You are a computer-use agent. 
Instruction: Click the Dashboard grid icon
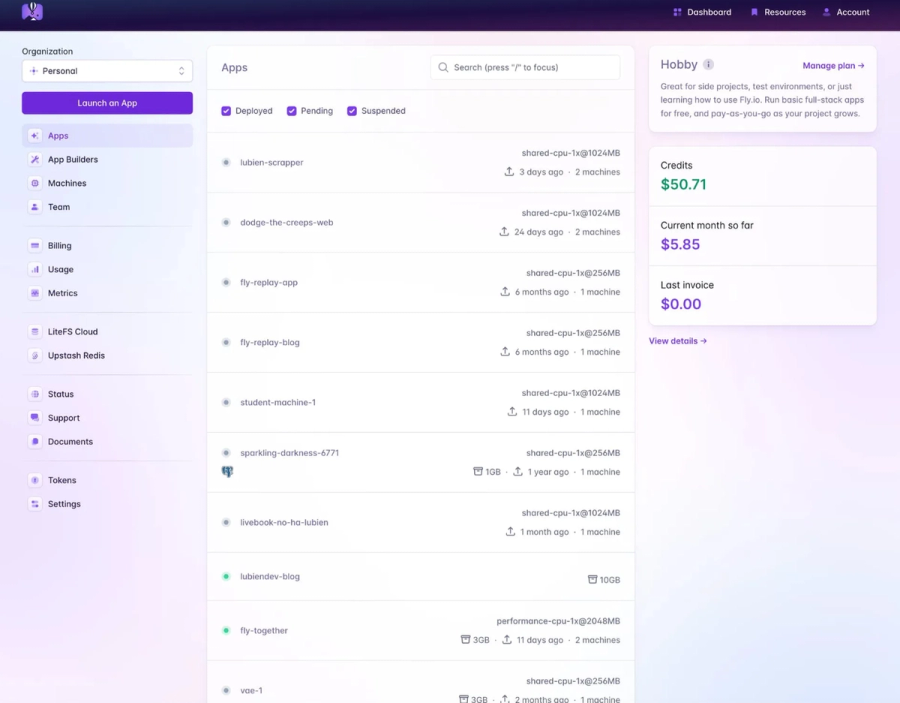pyautogui.click(x=677, y=12)
